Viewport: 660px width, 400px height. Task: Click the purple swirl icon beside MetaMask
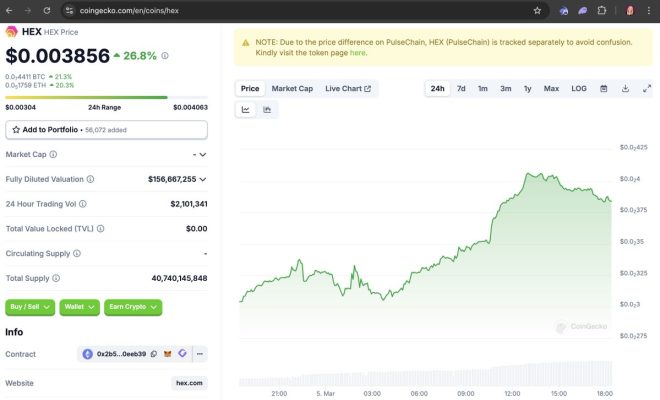[x=182, y=354]
